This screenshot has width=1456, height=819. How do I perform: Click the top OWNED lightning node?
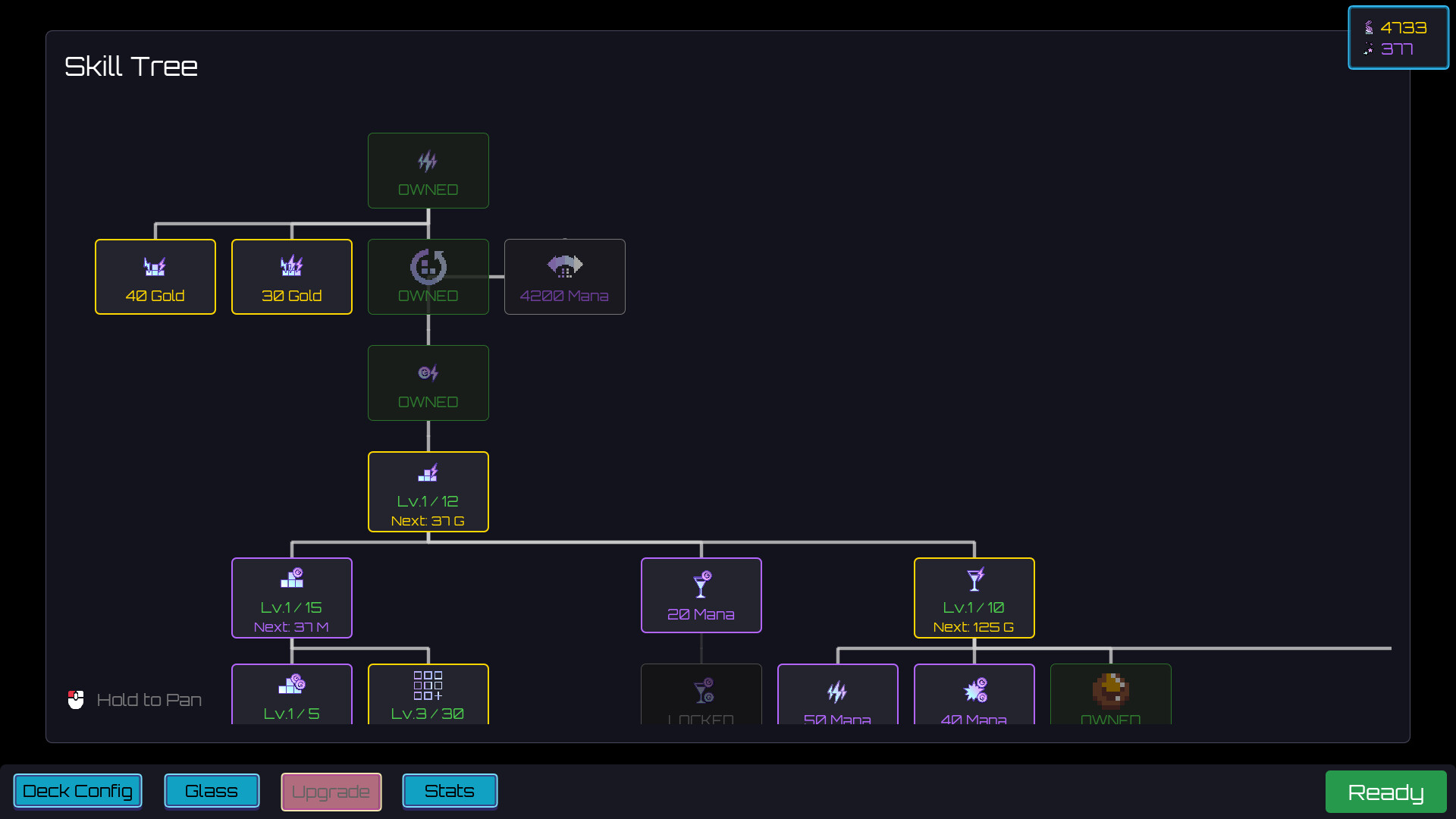(x=428, y=171)
